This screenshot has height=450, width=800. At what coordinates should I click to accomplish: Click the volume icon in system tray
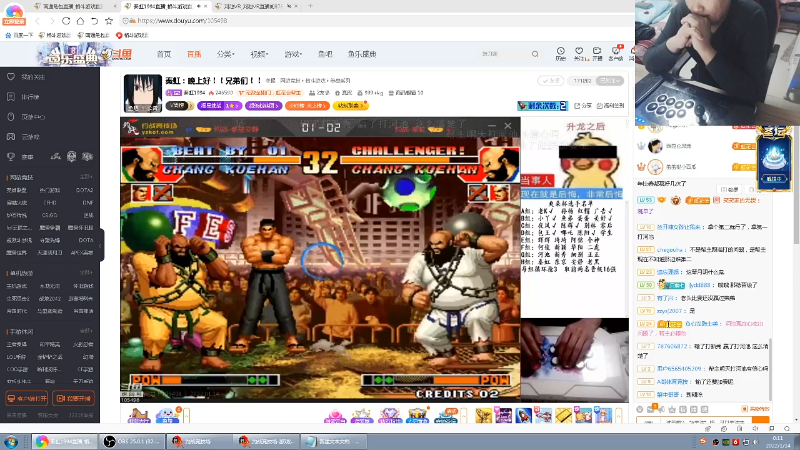click(756, 442)
